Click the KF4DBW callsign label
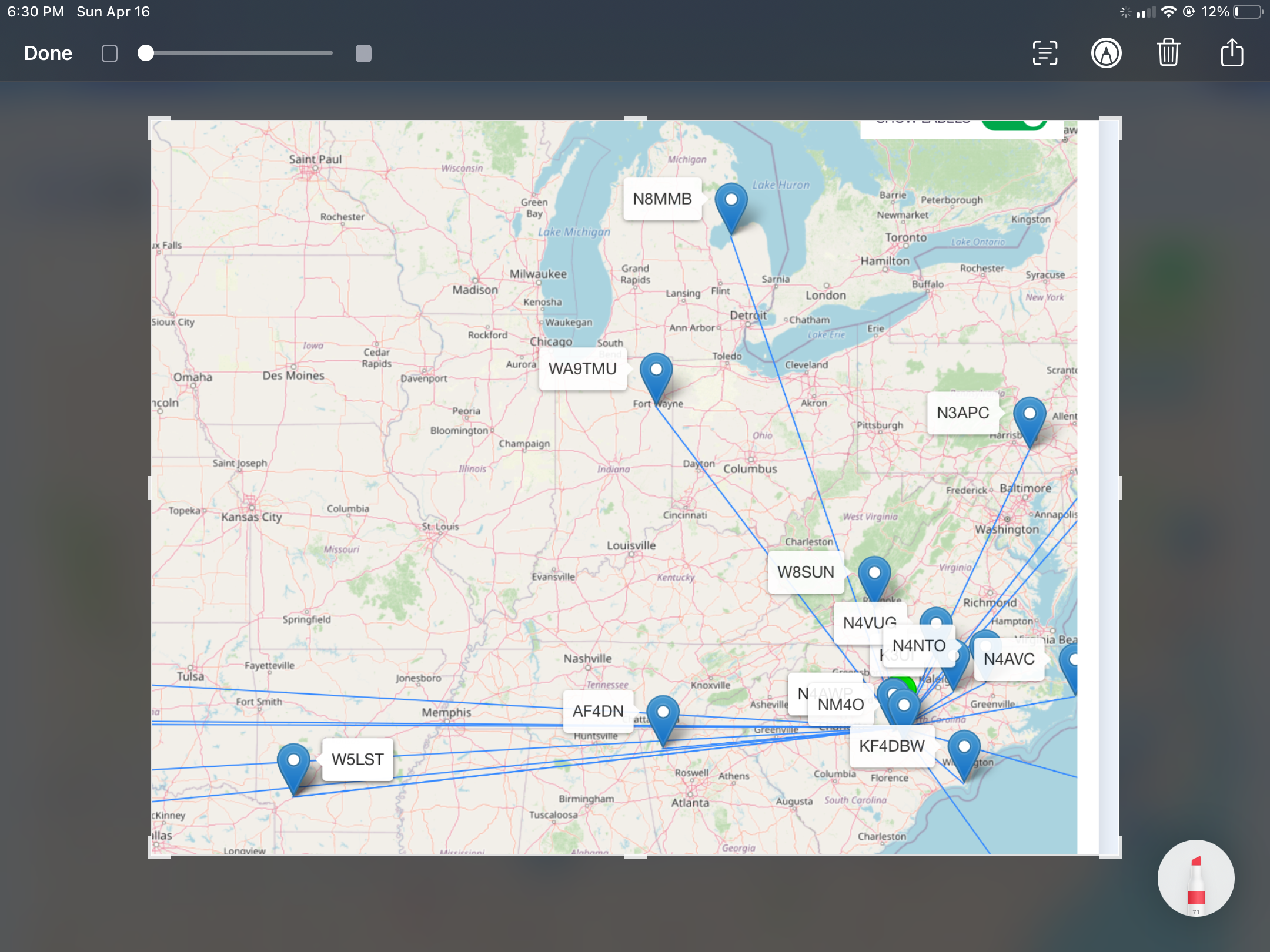 coord(892,746)
